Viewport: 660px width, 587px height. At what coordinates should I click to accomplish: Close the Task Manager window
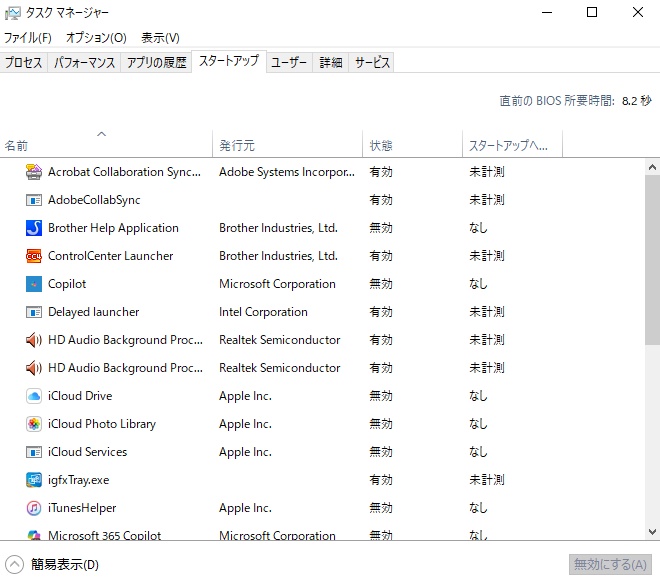[x=638, y=13]
